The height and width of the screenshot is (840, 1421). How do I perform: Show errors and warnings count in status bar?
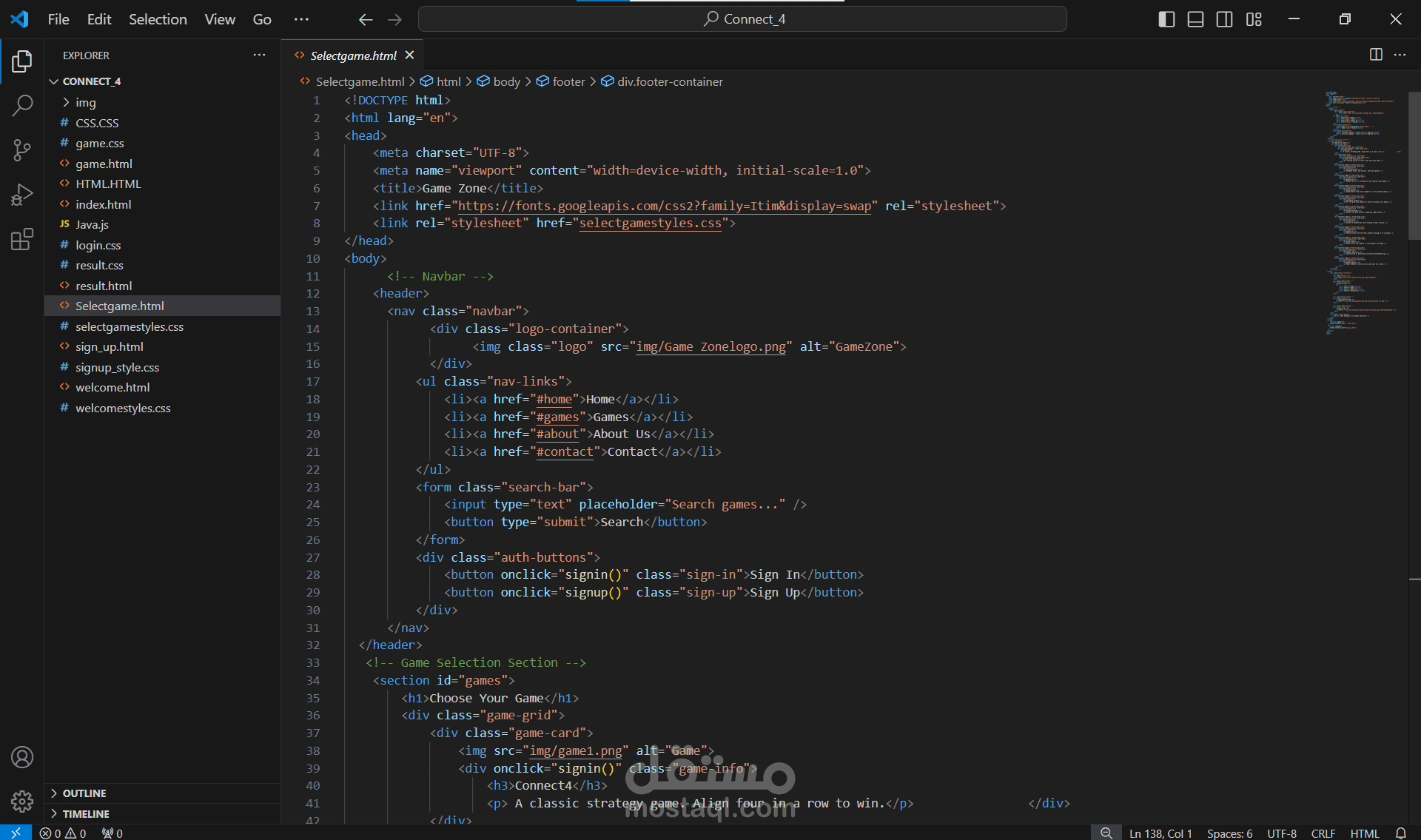coord(63,833)
